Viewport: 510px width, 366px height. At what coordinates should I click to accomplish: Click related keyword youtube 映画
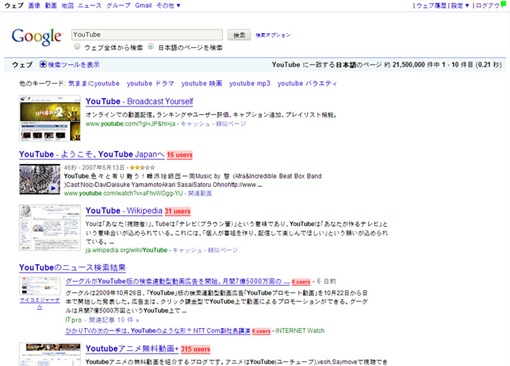tap(202, 83)
